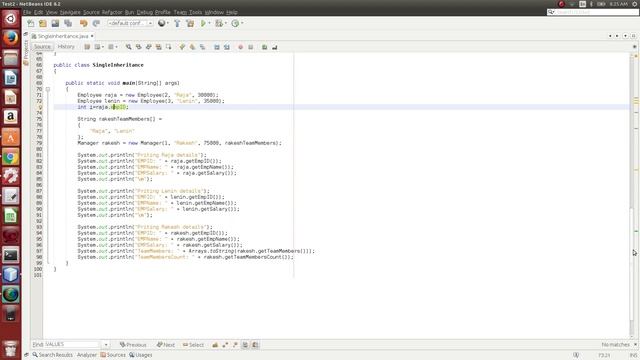The height and width of the screenshot is (360, 640).
Task: Select the SingleInheritance.java editor tab
Action: coord(62,36)
